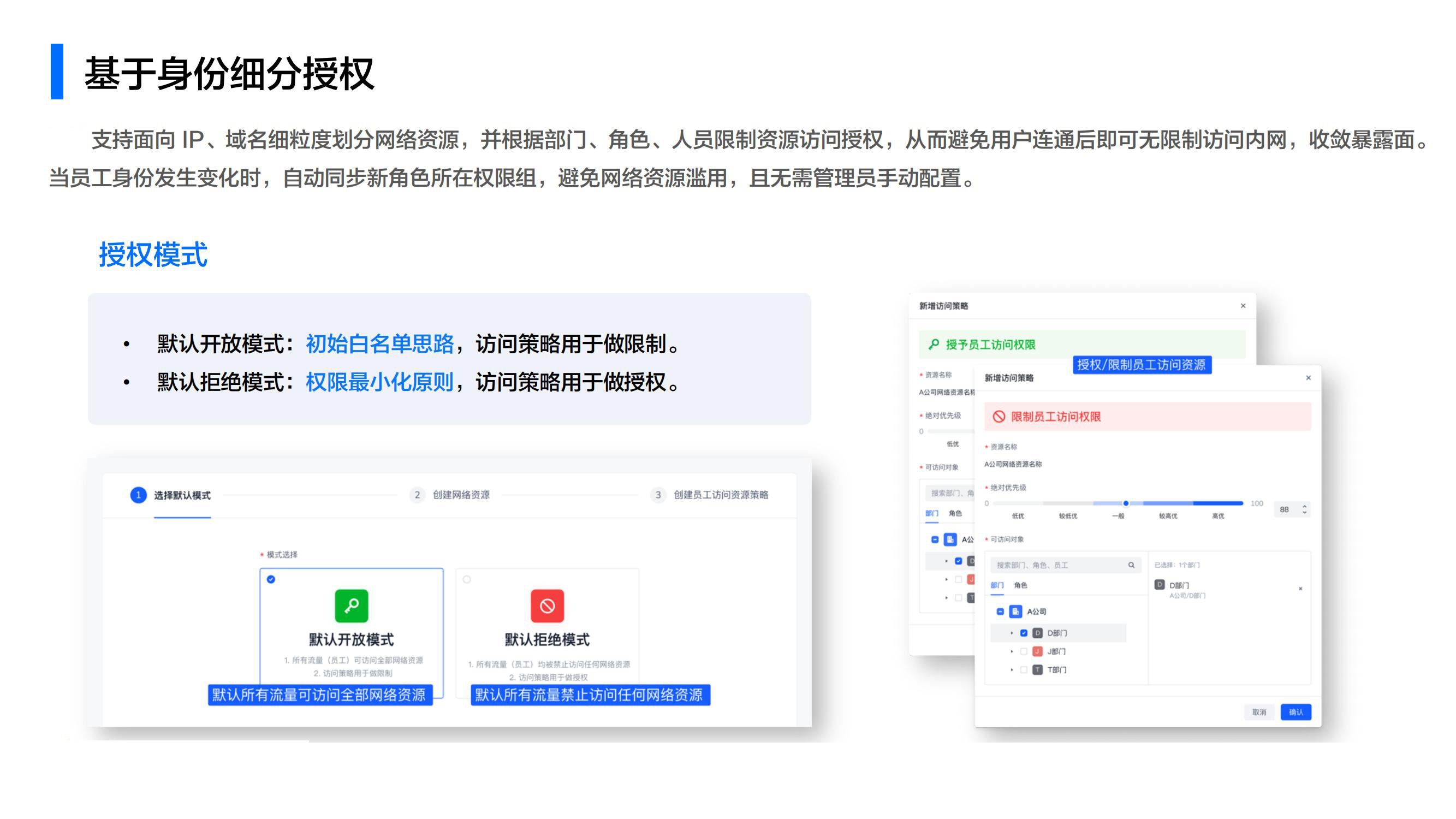Close the back 新增访问策略 dialog

tap(1243, 306)
